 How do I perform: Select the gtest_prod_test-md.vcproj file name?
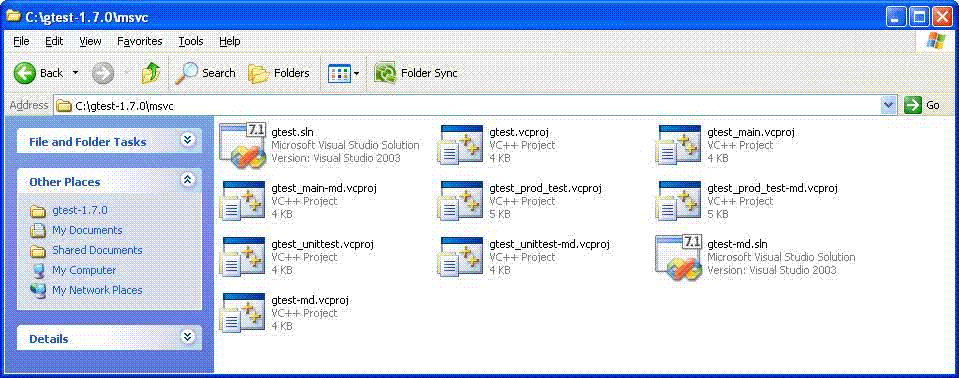[772, 188]
